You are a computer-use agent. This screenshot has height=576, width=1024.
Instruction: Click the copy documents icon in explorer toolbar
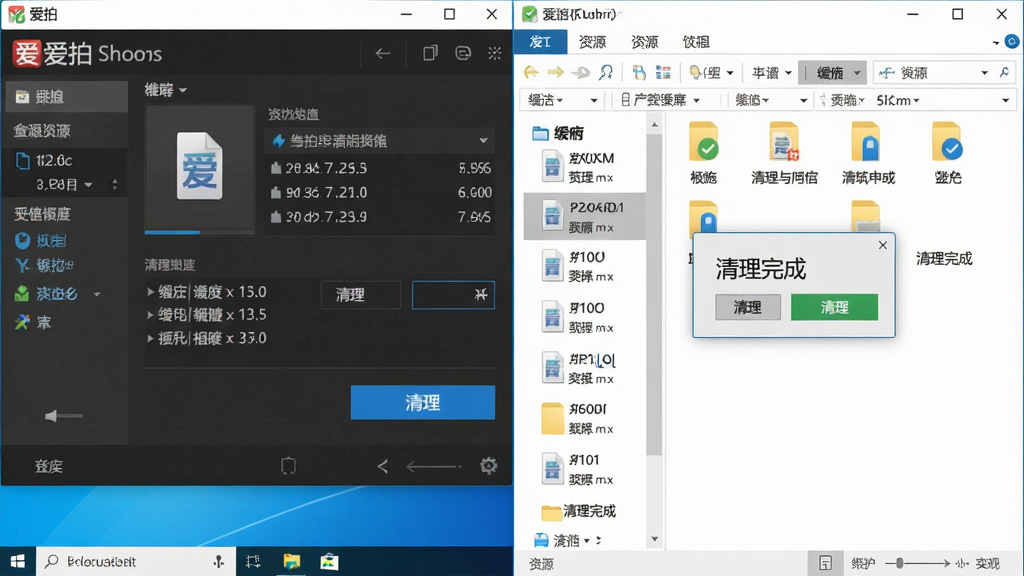click(x=639, y=72)
